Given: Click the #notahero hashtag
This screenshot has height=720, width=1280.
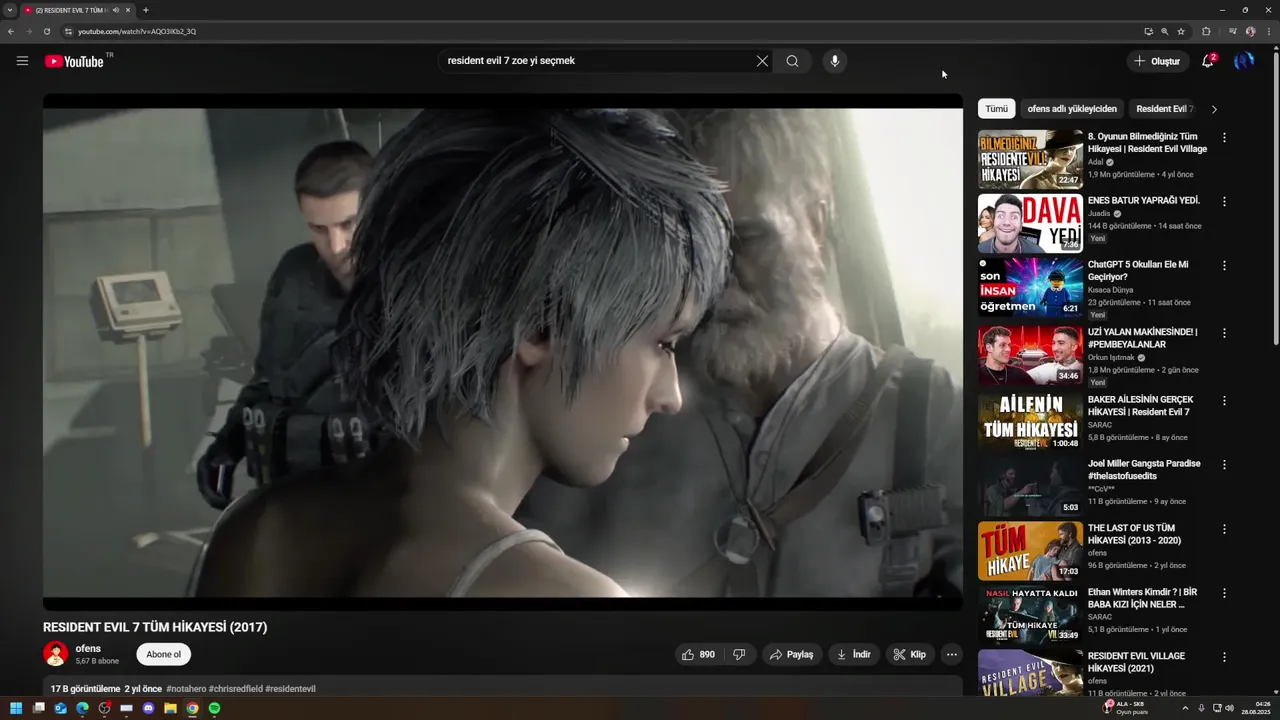Looking at the screenshot, I should click(186, 689).
